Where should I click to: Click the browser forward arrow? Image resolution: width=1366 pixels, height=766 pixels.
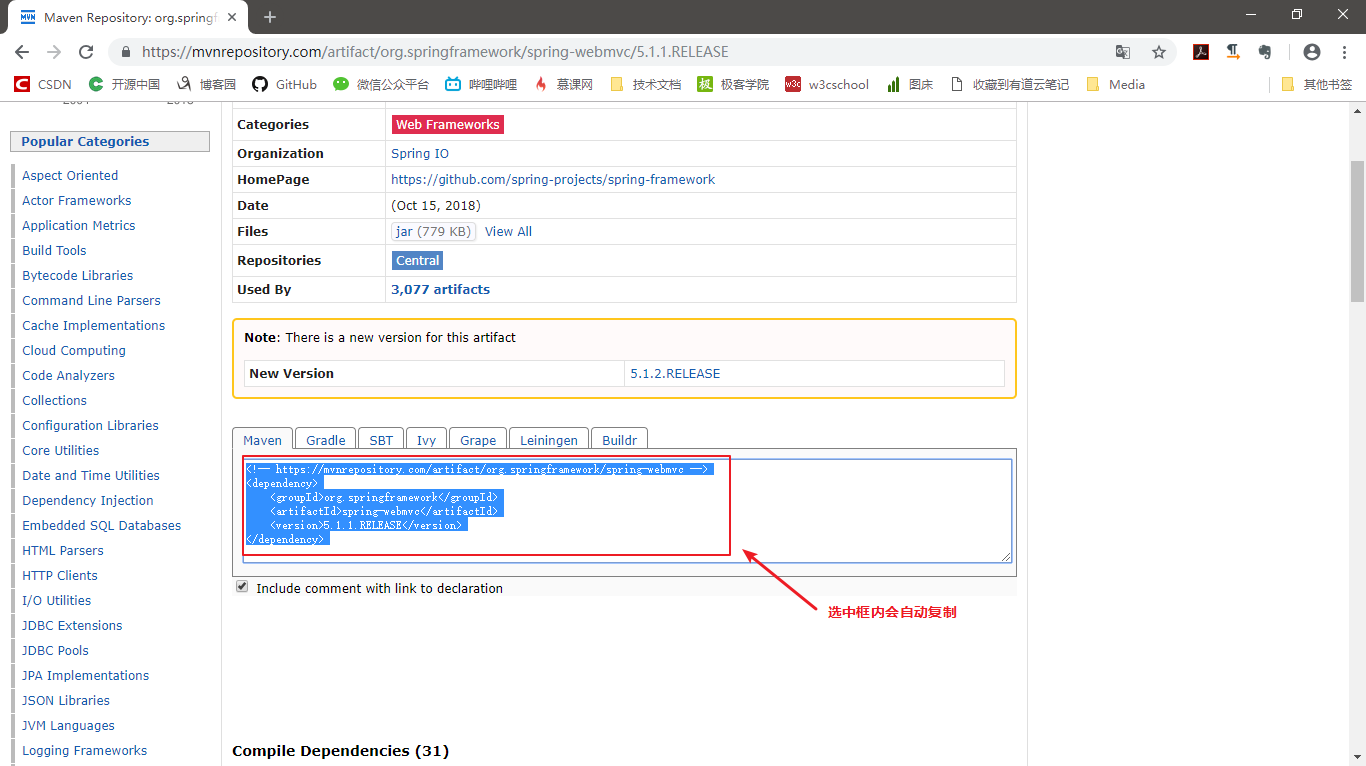point(54,52)
